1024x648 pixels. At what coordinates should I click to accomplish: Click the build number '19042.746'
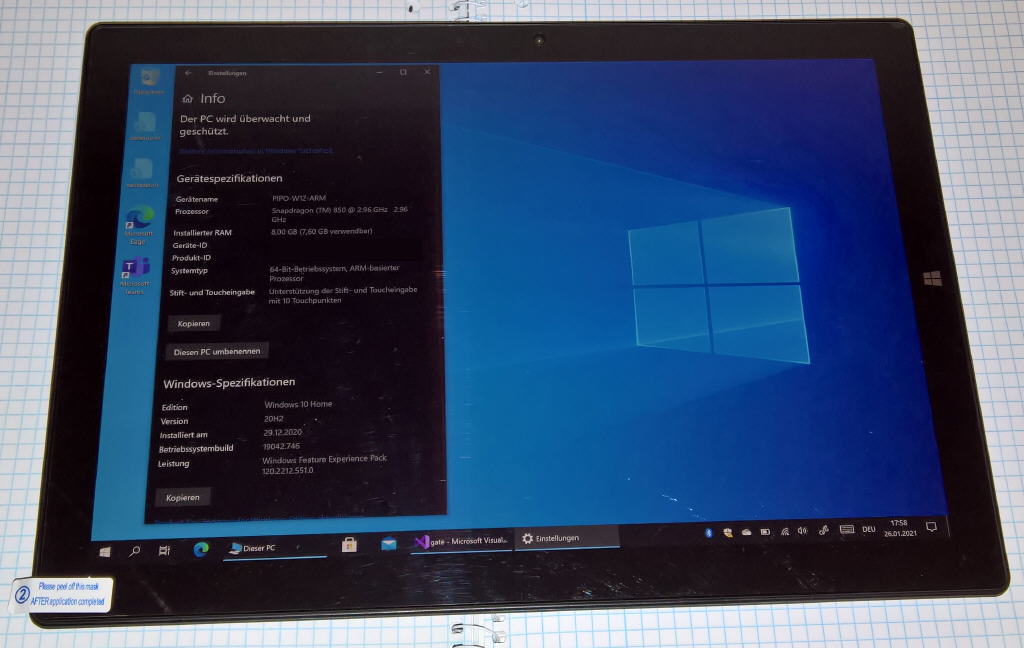pyautogui.click(x=281, y=446)
